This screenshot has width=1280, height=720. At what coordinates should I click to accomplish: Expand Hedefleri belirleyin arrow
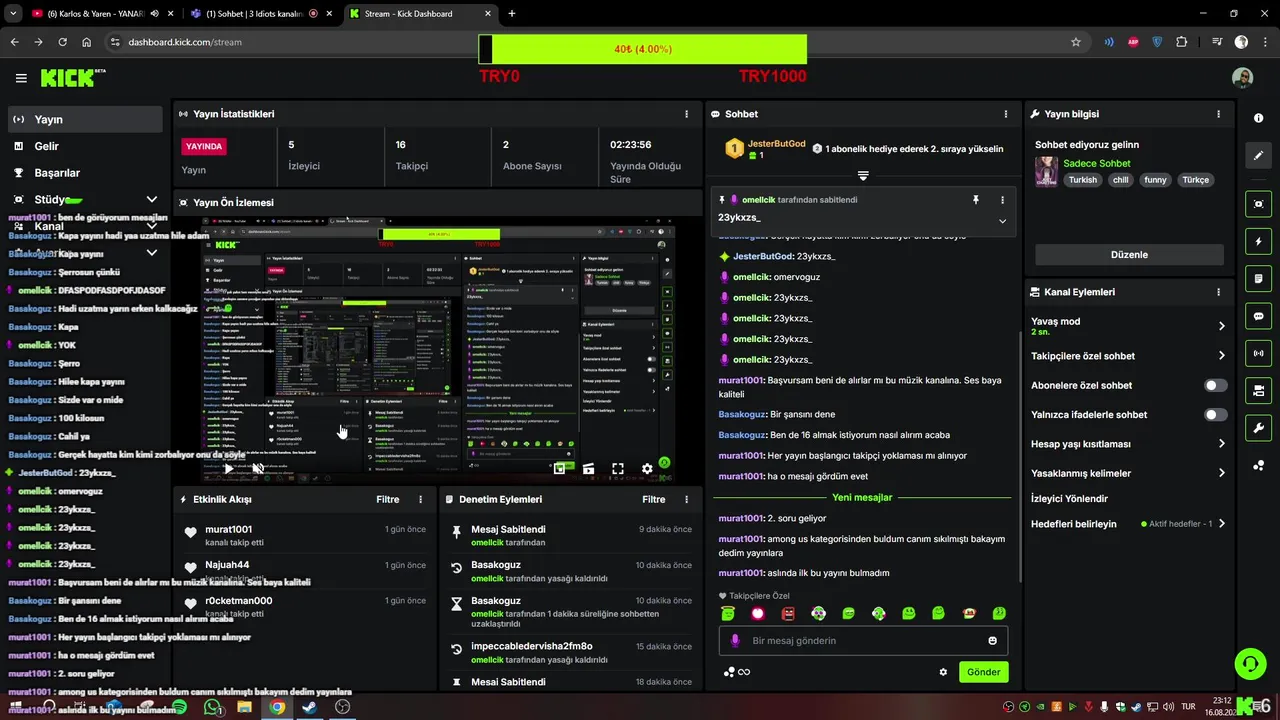tap(1221, 523)
